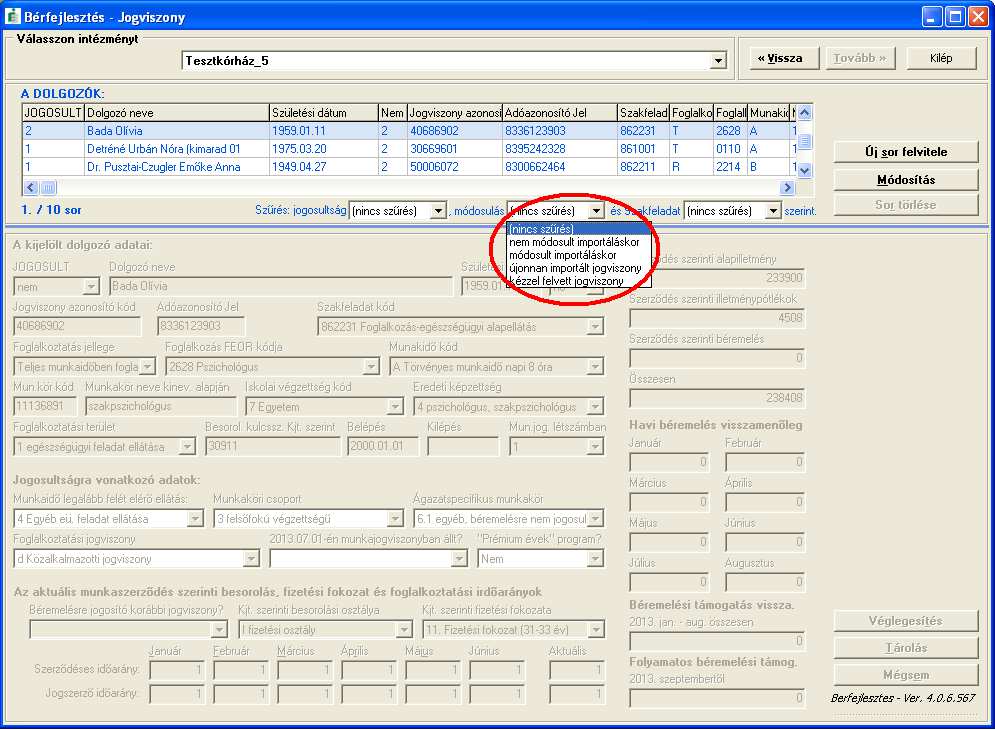Click the 'A DOLGOZÓK:' heading
Image resolution: width=995 pixels, height=730 pixels.
62,94
